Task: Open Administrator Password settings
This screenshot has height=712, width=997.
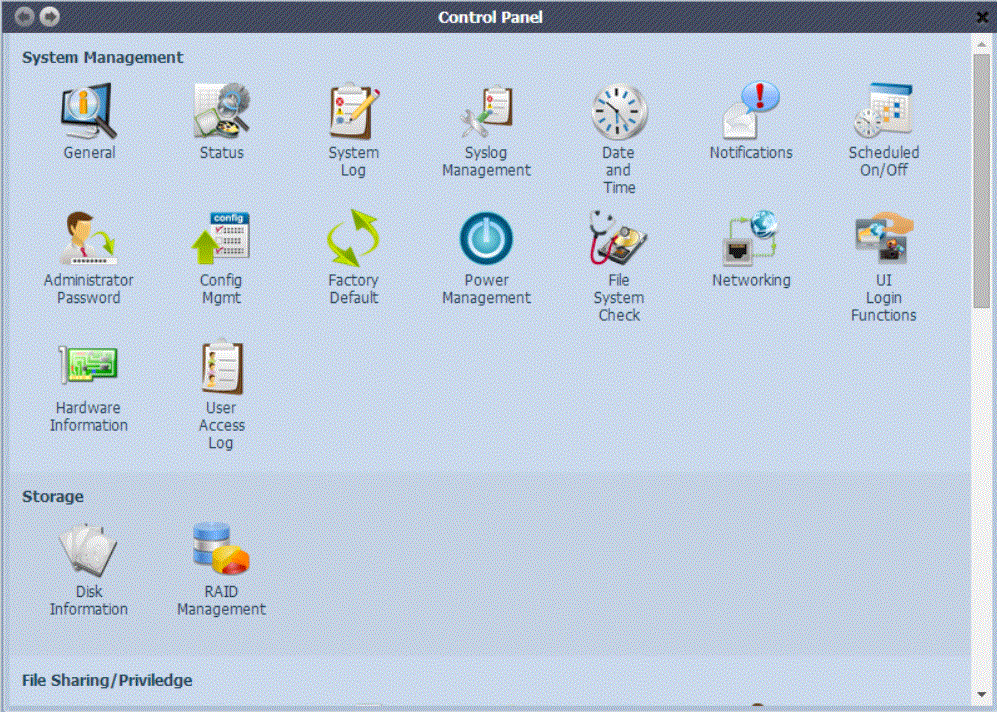Action: click(x=89, y=238)
